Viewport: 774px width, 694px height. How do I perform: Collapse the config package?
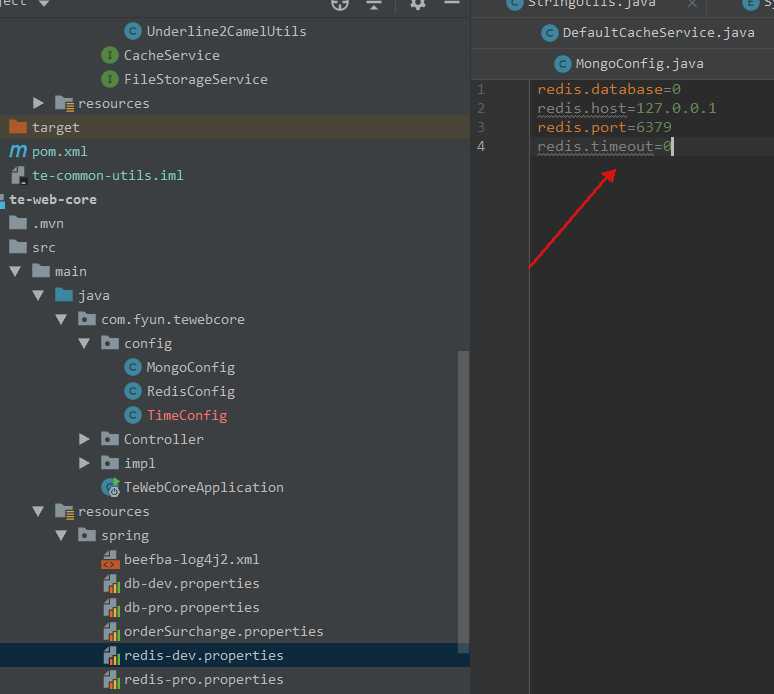pyautogui.click(x=84, y=343)
